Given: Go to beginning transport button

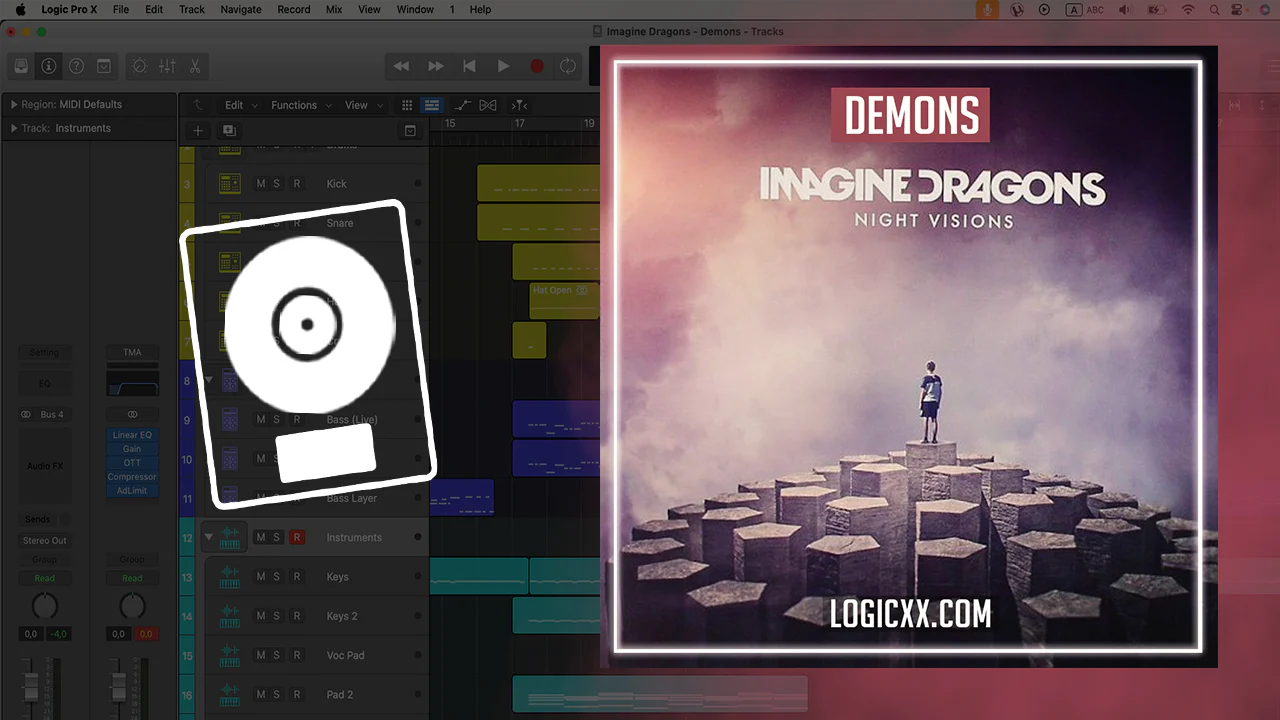Looking at the screenshot, I should coord(469,66).
